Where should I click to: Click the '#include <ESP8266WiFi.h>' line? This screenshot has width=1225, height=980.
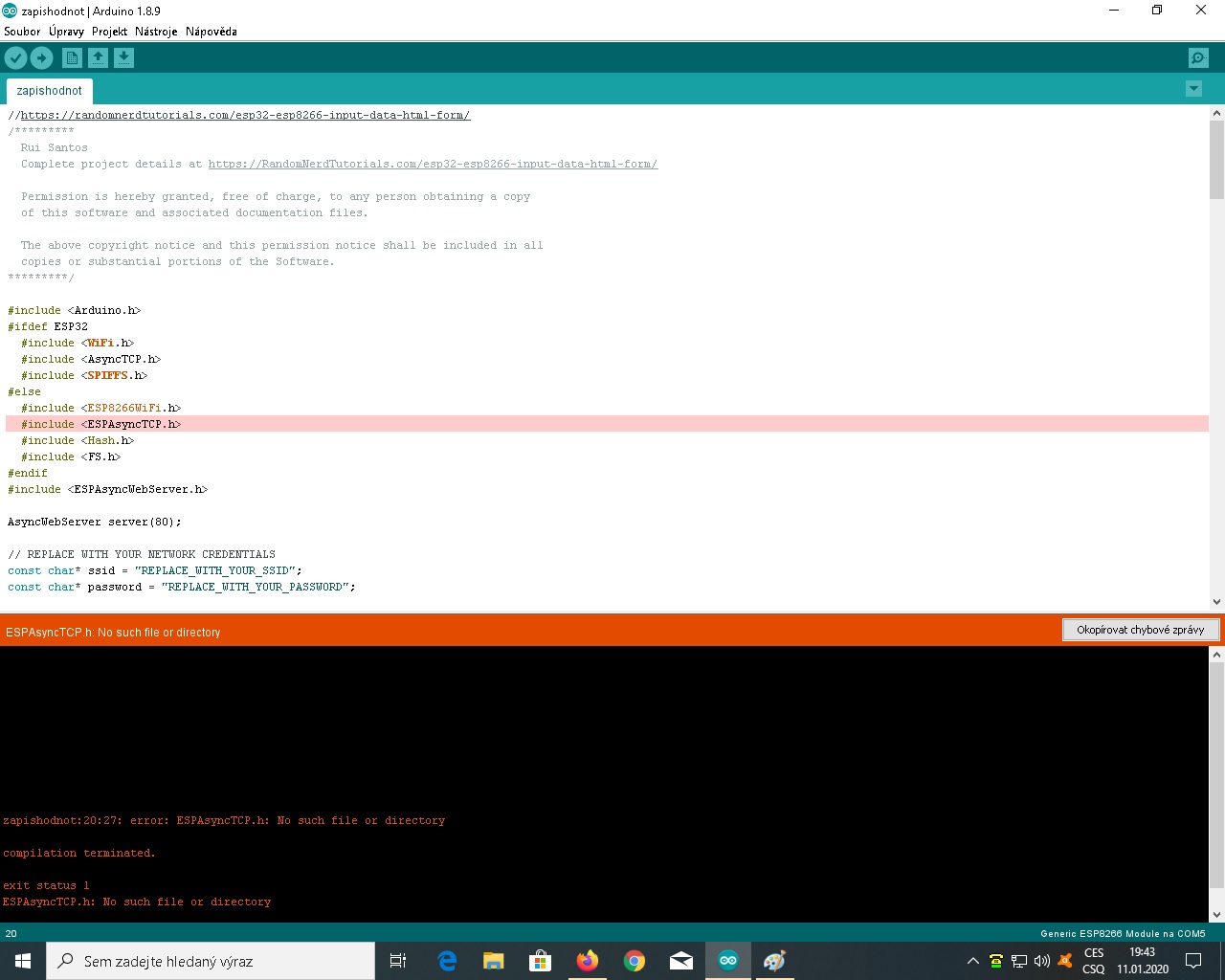tap(100, 408)
